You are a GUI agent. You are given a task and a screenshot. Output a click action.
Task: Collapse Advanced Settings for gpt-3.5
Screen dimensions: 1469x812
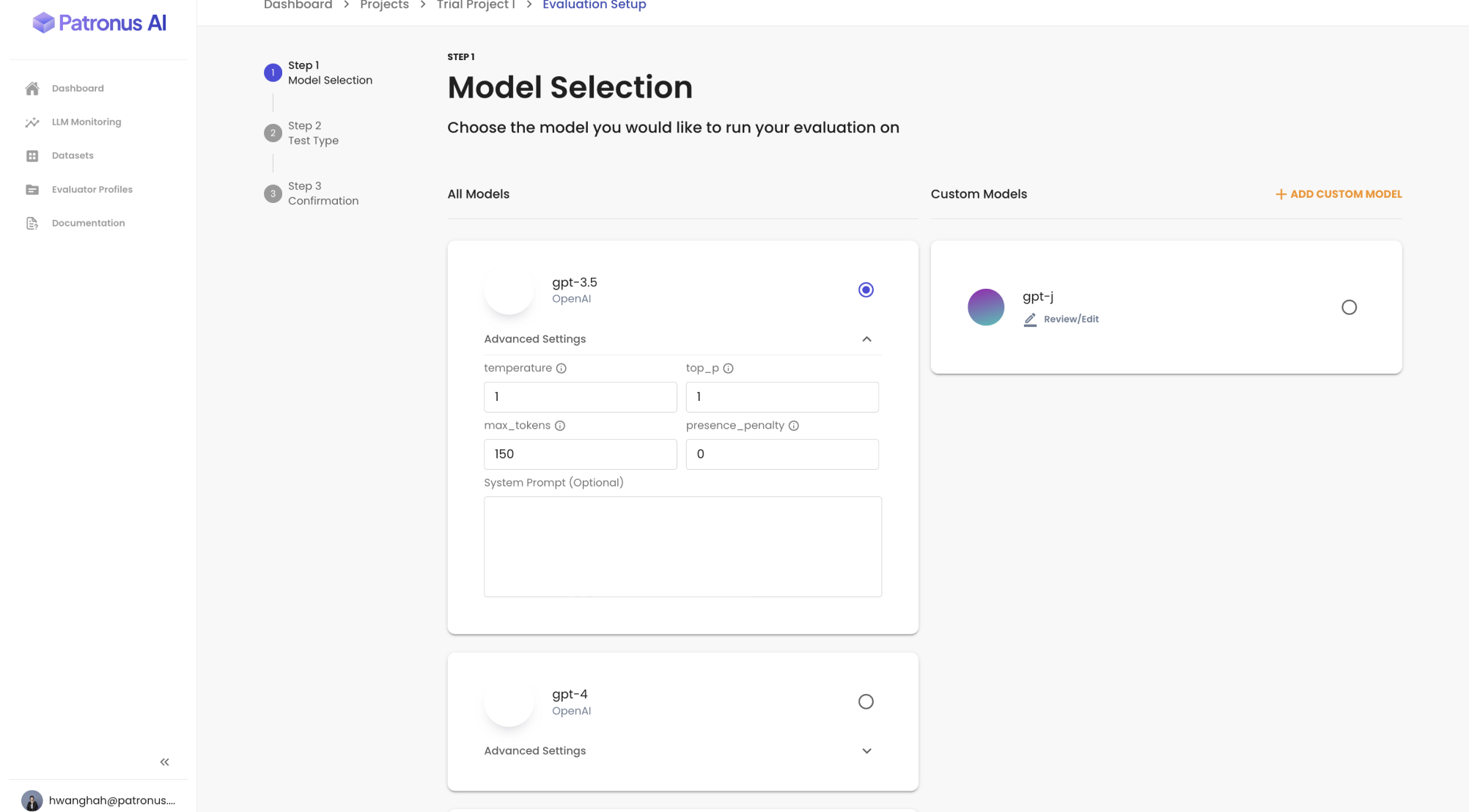(x=866, y=339)
